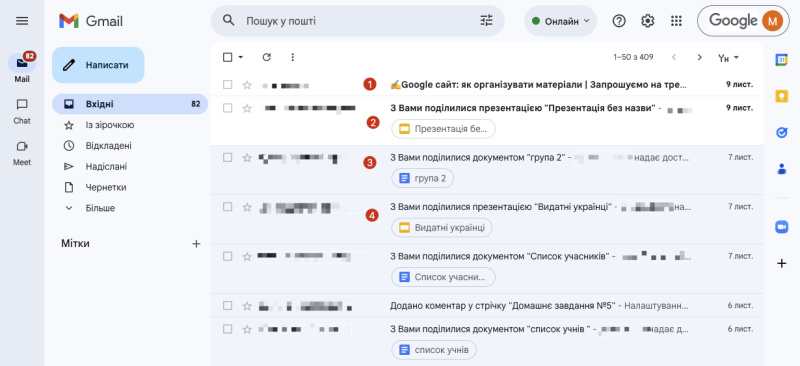Open Meet from the left rail
This screenshot has width=800, height=366.
pos(22,153)
